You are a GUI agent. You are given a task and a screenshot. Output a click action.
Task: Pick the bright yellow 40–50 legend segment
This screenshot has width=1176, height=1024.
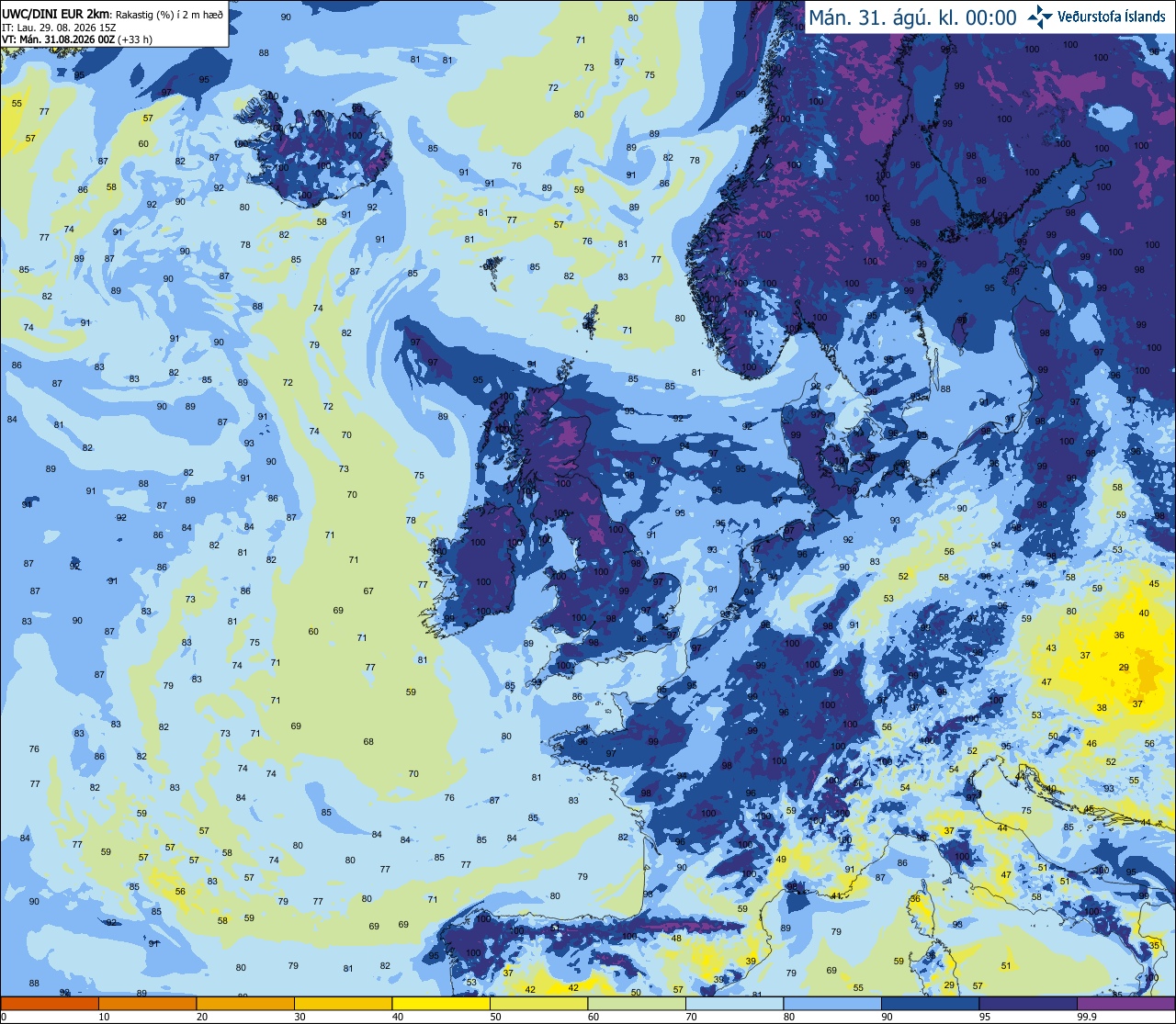(x=441, y=1003)
